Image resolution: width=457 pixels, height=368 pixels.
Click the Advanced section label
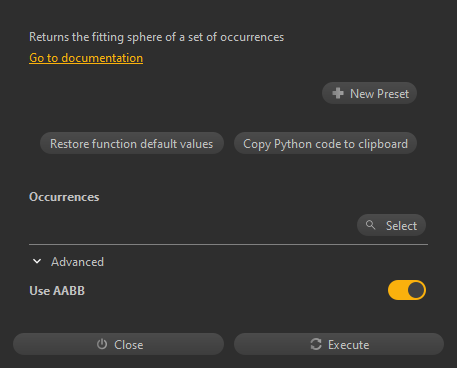(77, 262)
